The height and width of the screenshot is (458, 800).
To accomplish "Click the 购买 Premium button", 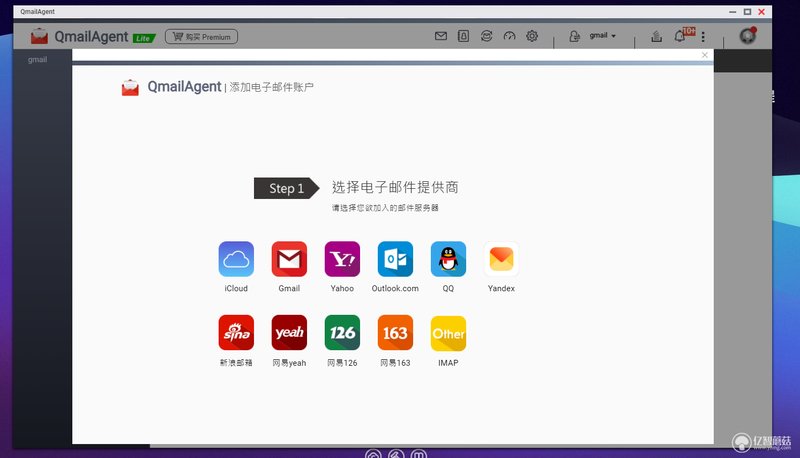I will tap(202, 37).
